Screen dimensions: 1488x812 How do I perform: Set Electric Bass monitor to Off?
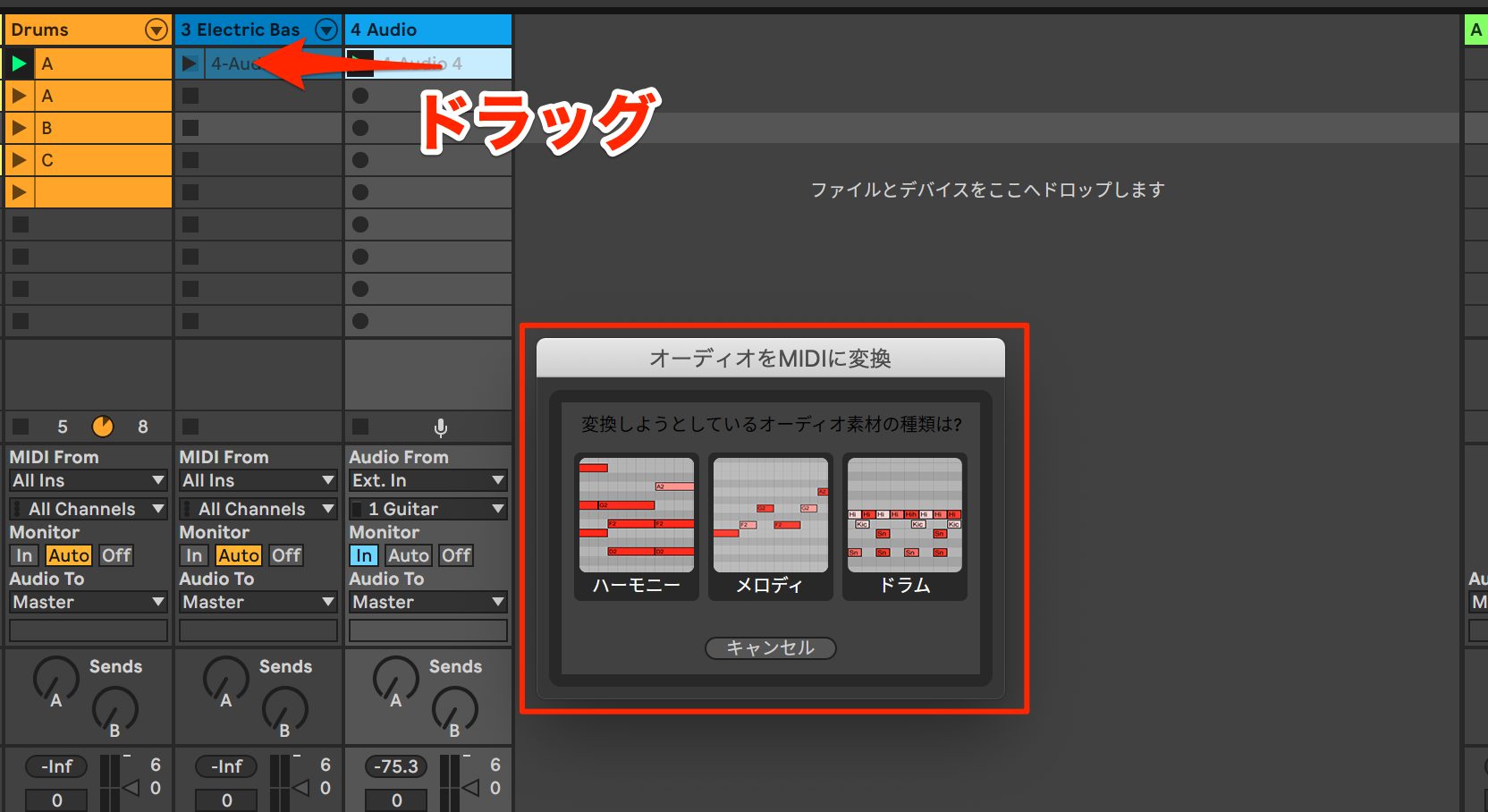tap(286, 555)
